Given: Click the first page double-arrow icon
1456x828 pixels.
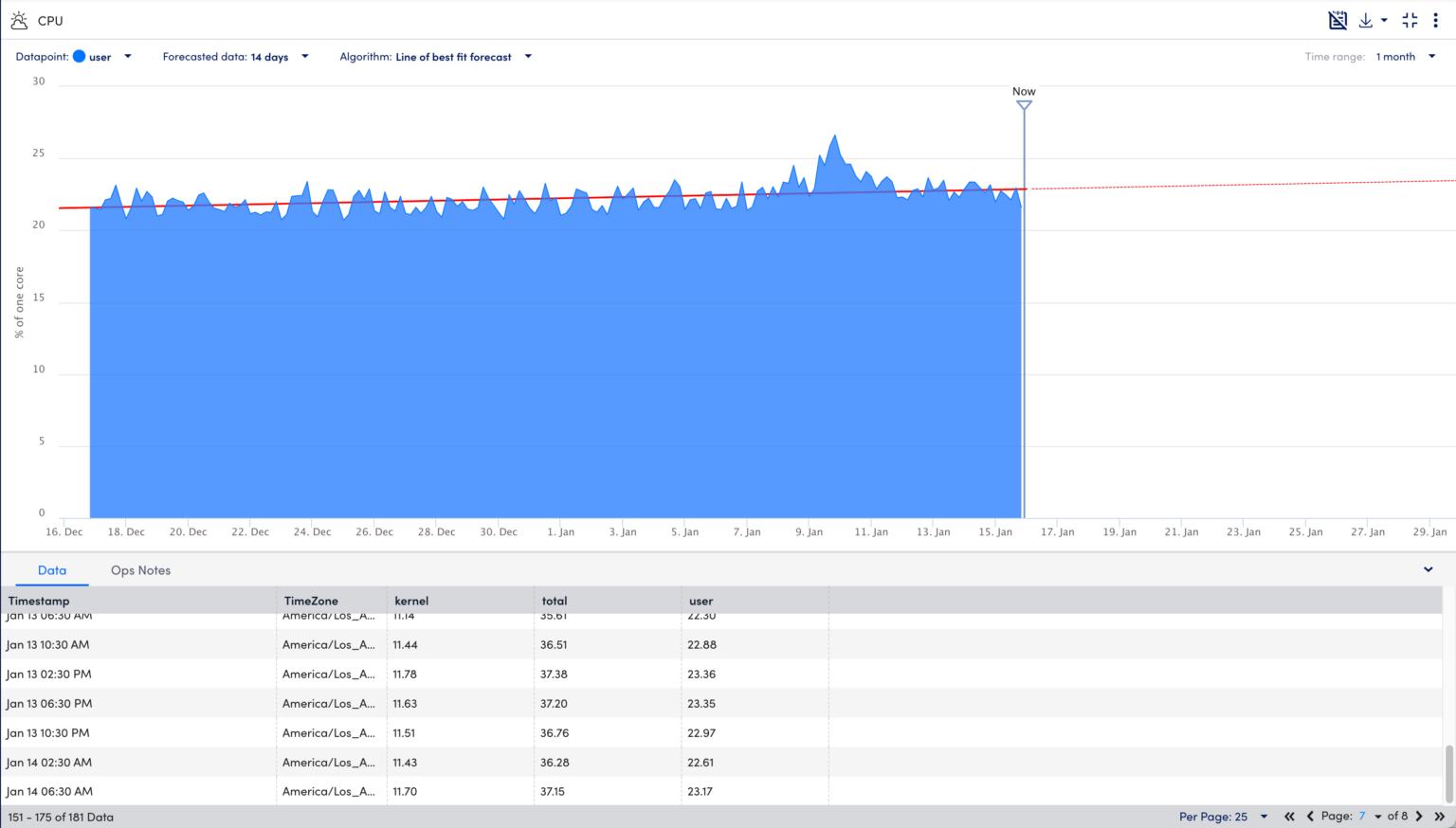Looking at the screenshot, I should click(x=1289, y=816).
